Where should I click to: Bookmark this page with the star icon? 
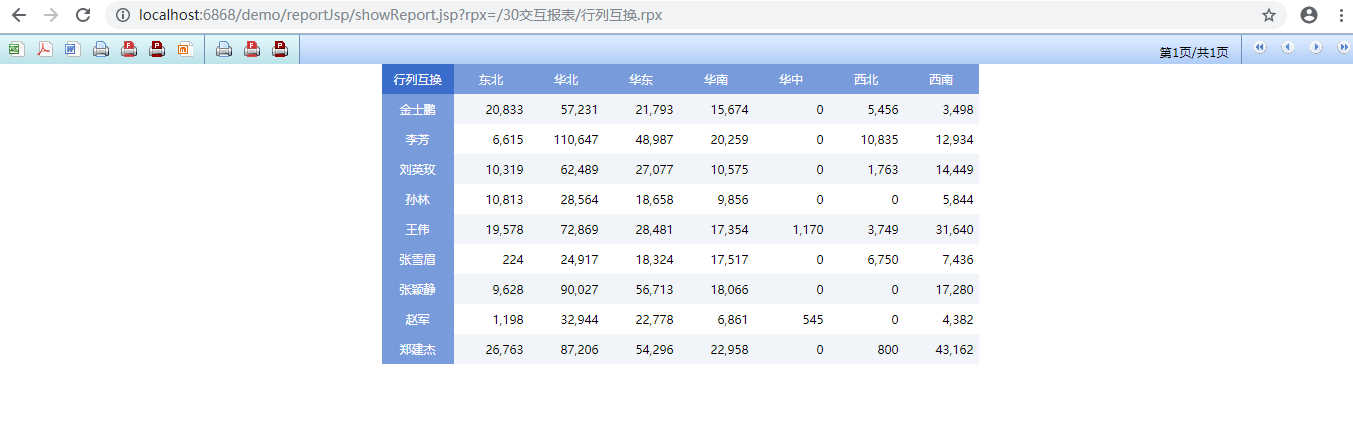(1269, 15)
